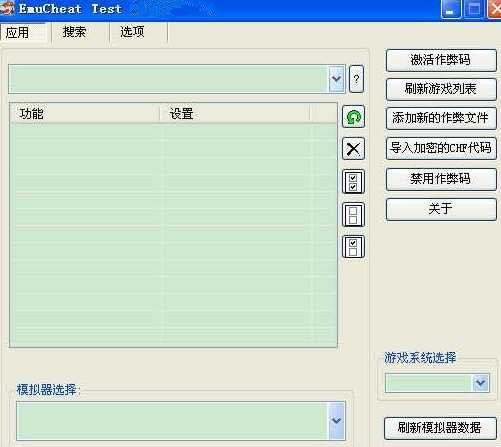Minimize the EmuCheat window
The width and height of the screenshot is (501, 447).
[451, 9]
